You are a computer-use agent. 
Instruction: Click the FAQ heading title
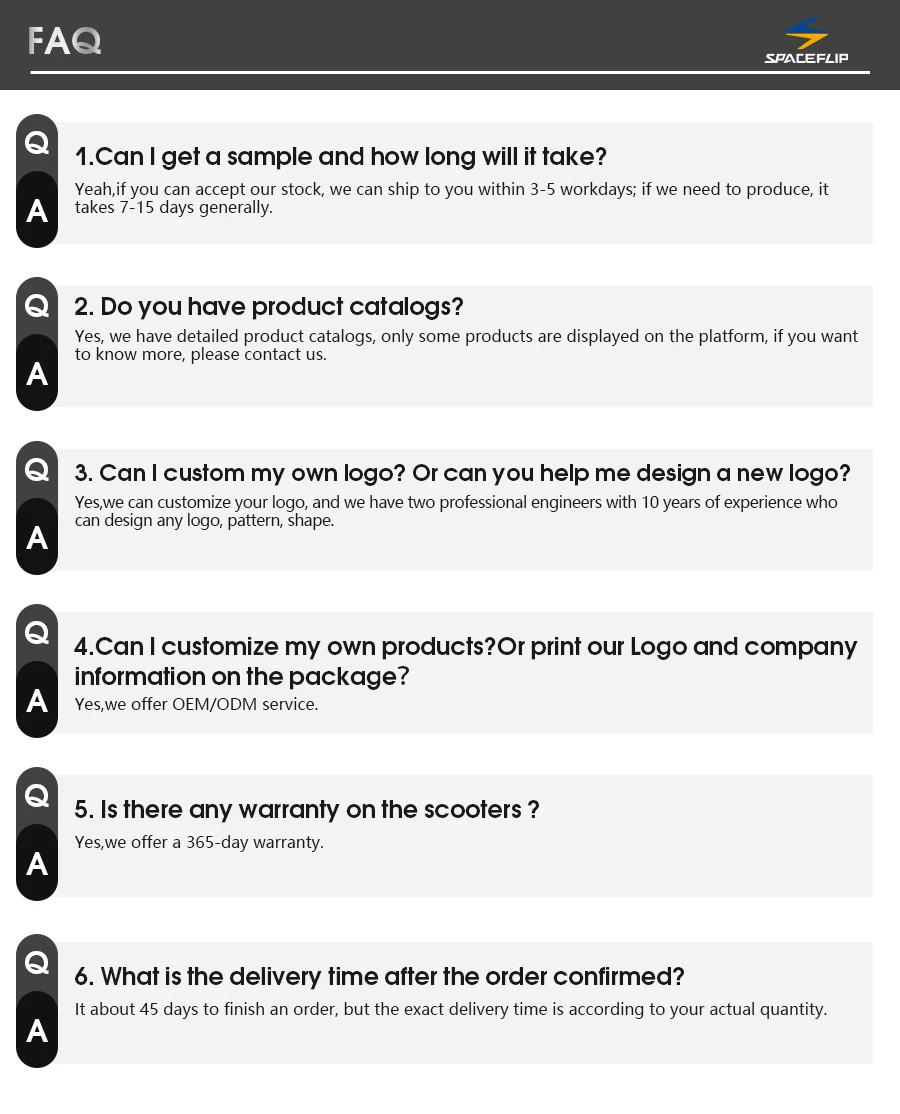click(65, 41)
